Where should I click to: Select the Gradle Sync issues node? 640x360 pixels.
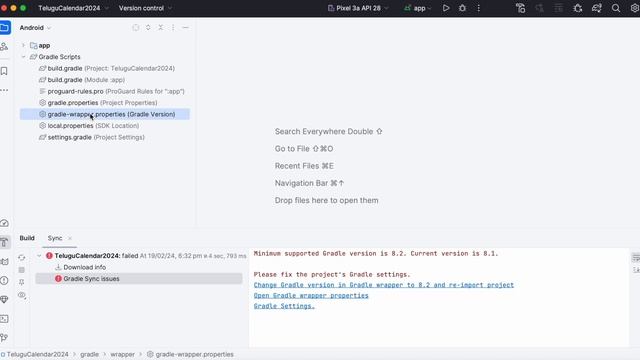click(x=139, y=279)
